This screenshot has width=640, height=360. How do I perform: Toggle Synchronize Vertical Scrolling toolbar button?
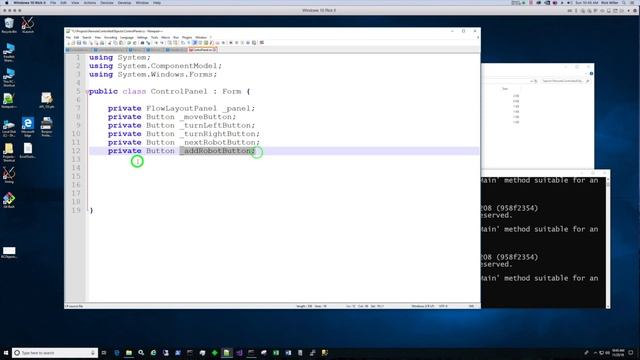click(x=169, y=42)
